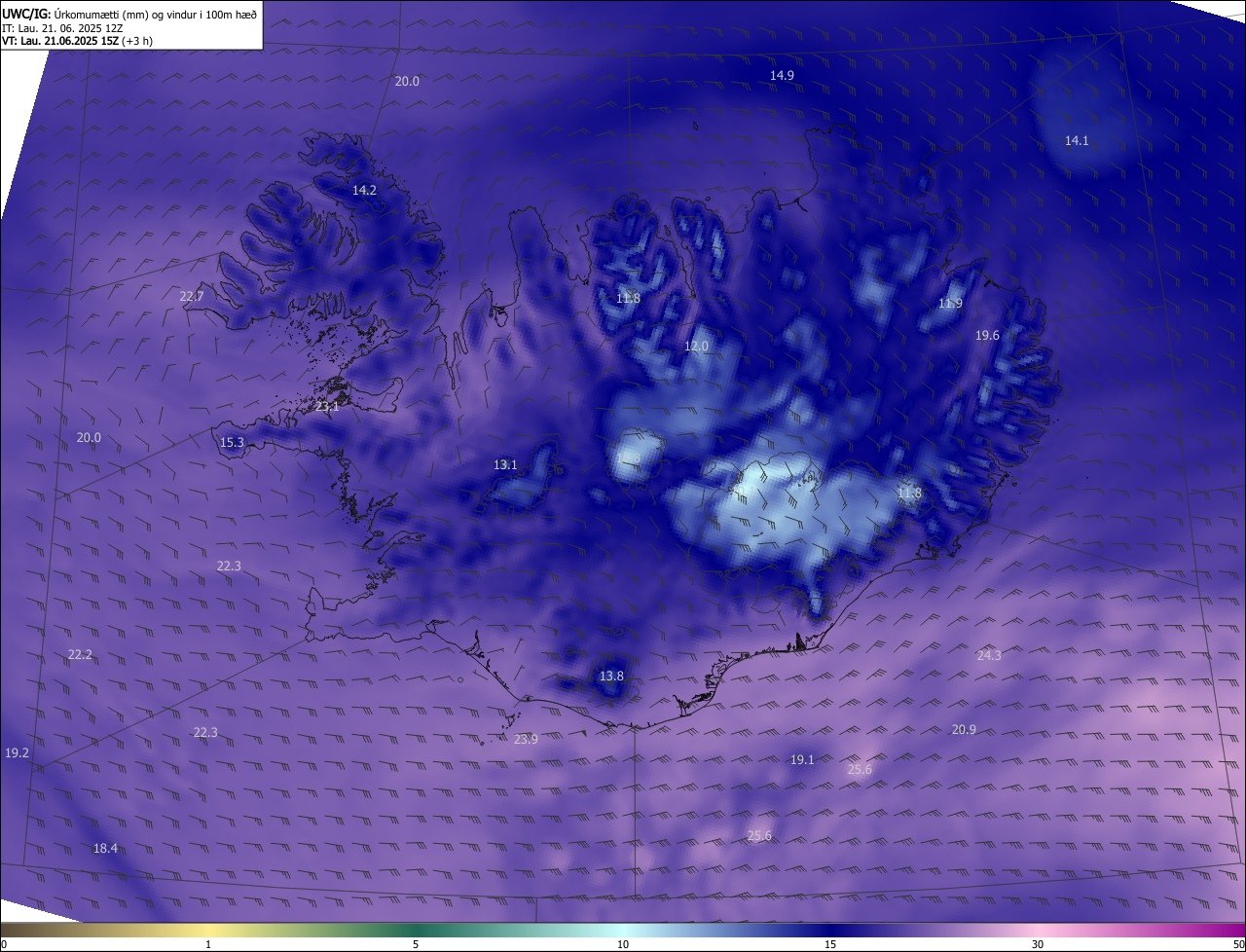
Task: Click the 14.9 value label
Action: coord(782,75)
